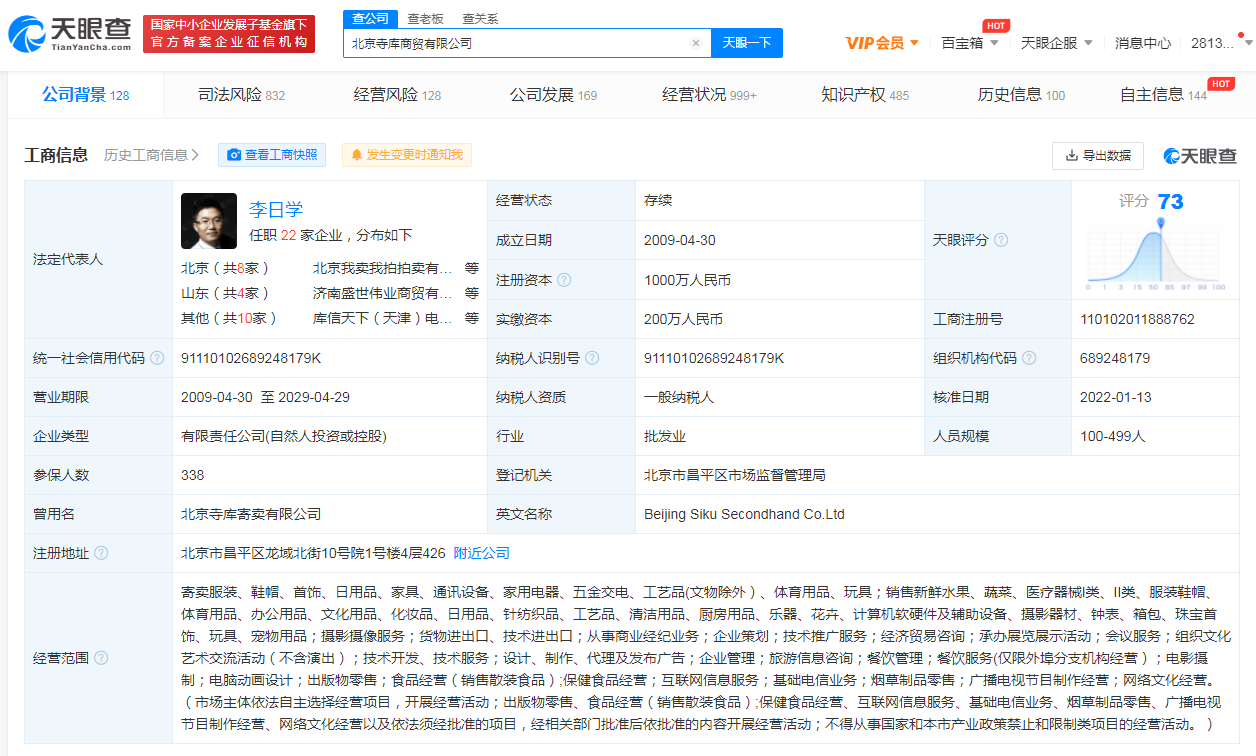The width and height of the screenshot is (1256, 756).
Task: Click 发生变更时通知我 button
Action: click(x=406, y=155)
